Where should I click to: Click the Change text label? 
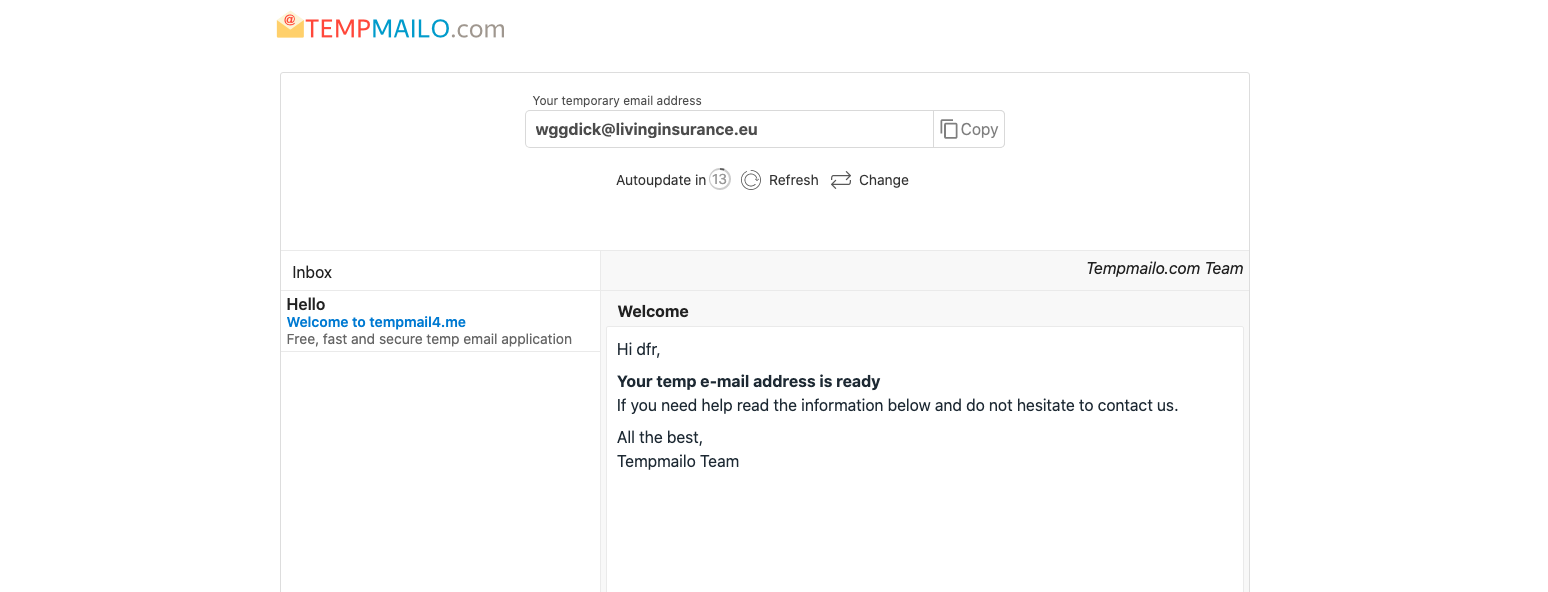click(884, 180)
